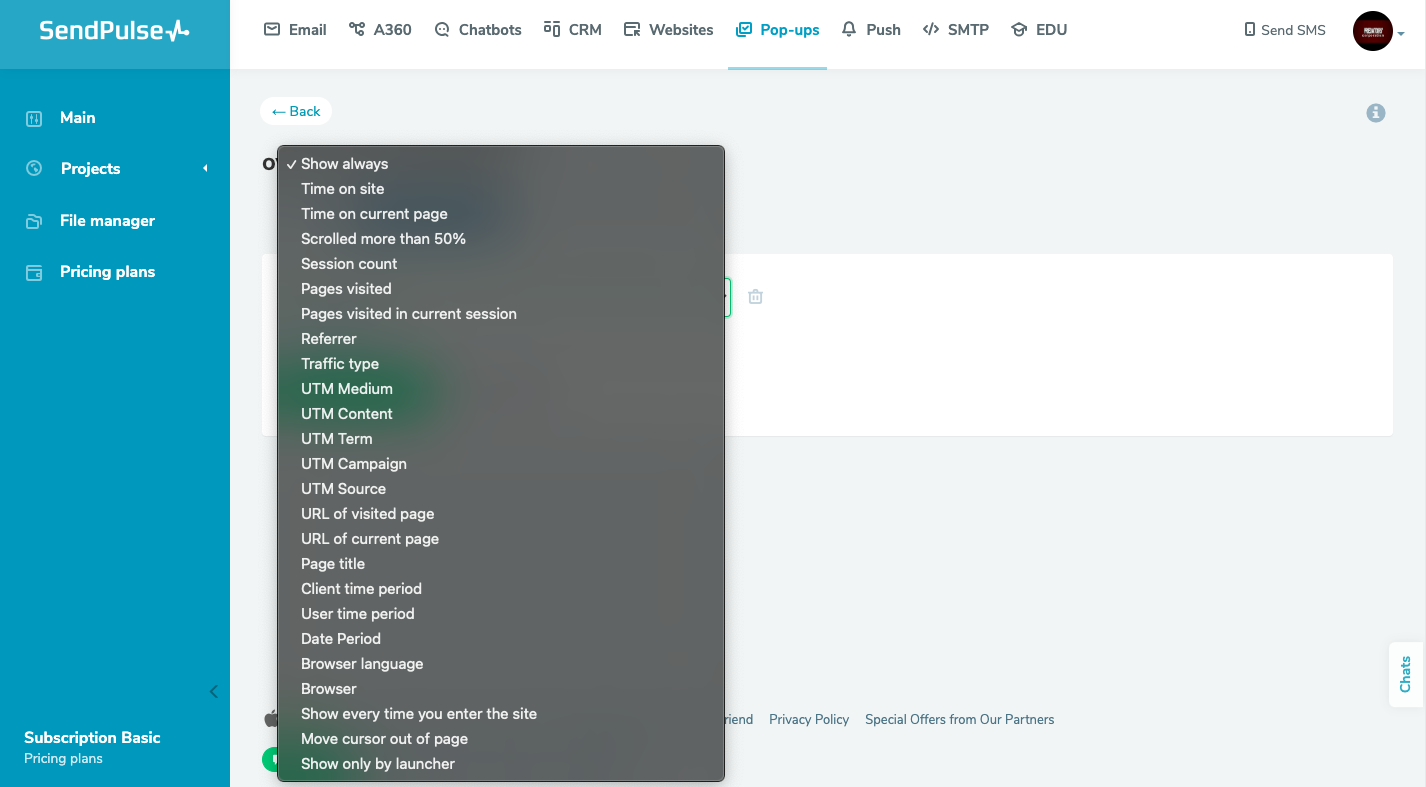
Task: Choose "Browser language" condition
Action: tap(362, 664)
